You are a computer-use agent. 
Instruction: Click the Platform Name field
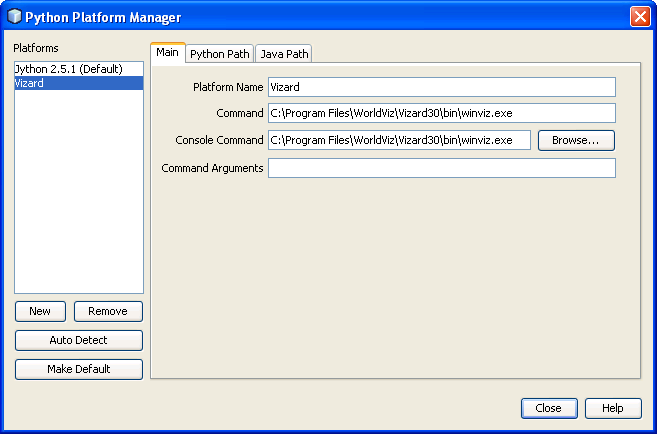[442, 87]
